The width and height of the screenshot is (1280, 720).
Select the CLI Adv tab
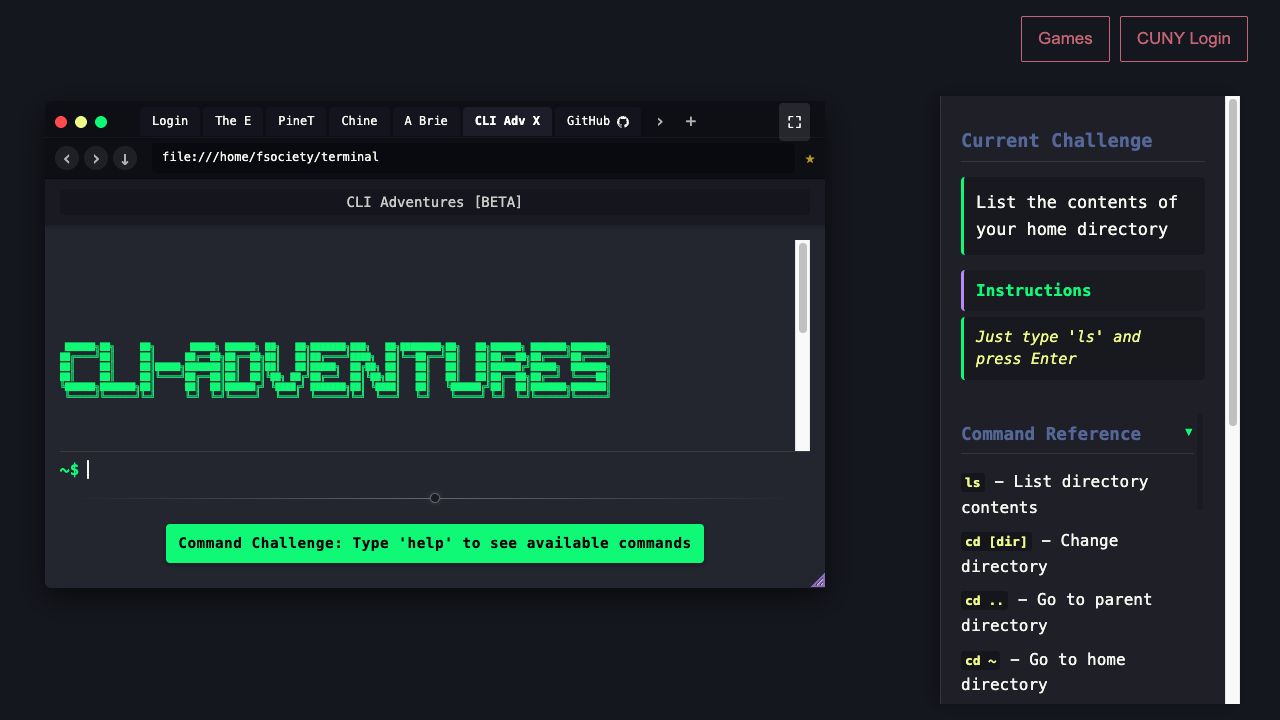[x=507, y=121]
